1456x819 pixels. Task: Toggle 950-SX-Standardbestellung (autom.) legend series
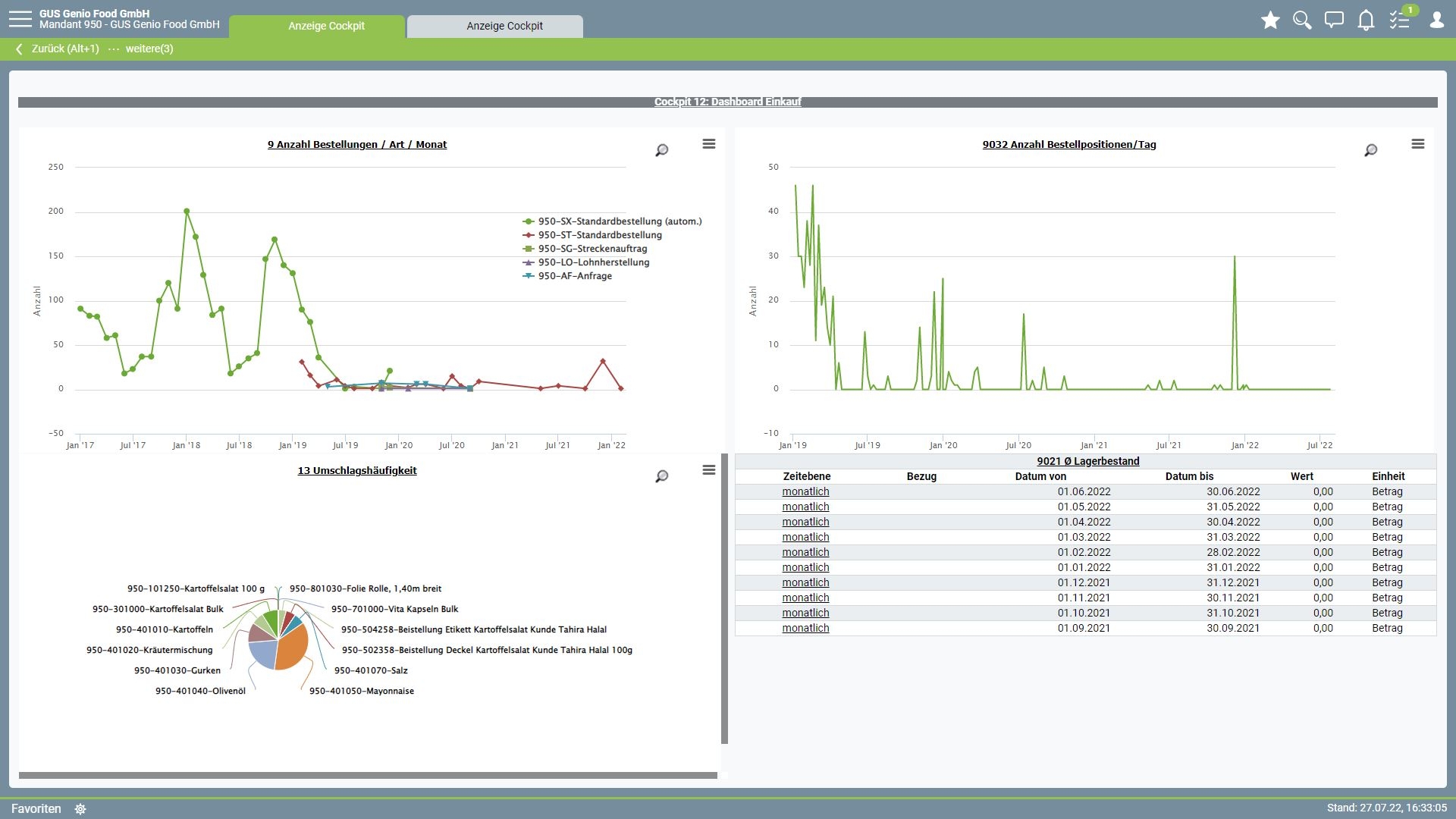coord(619,221)
